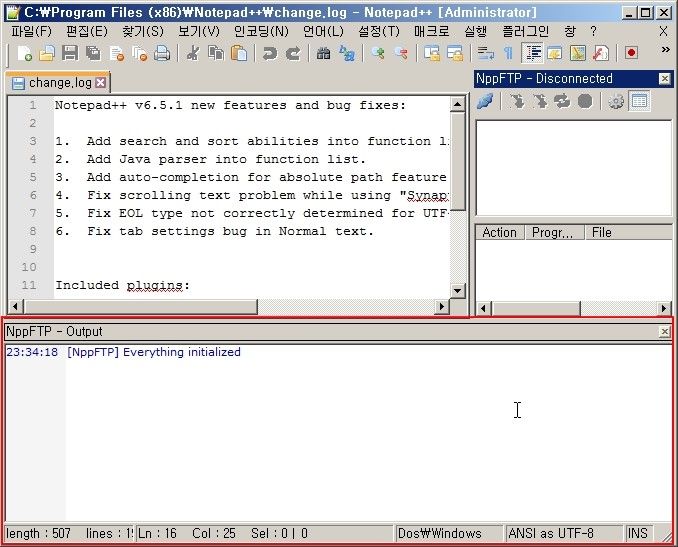Click the NppFTP download file icon
The height and width of the screenshot is (547, 678).
coord(516,102)
